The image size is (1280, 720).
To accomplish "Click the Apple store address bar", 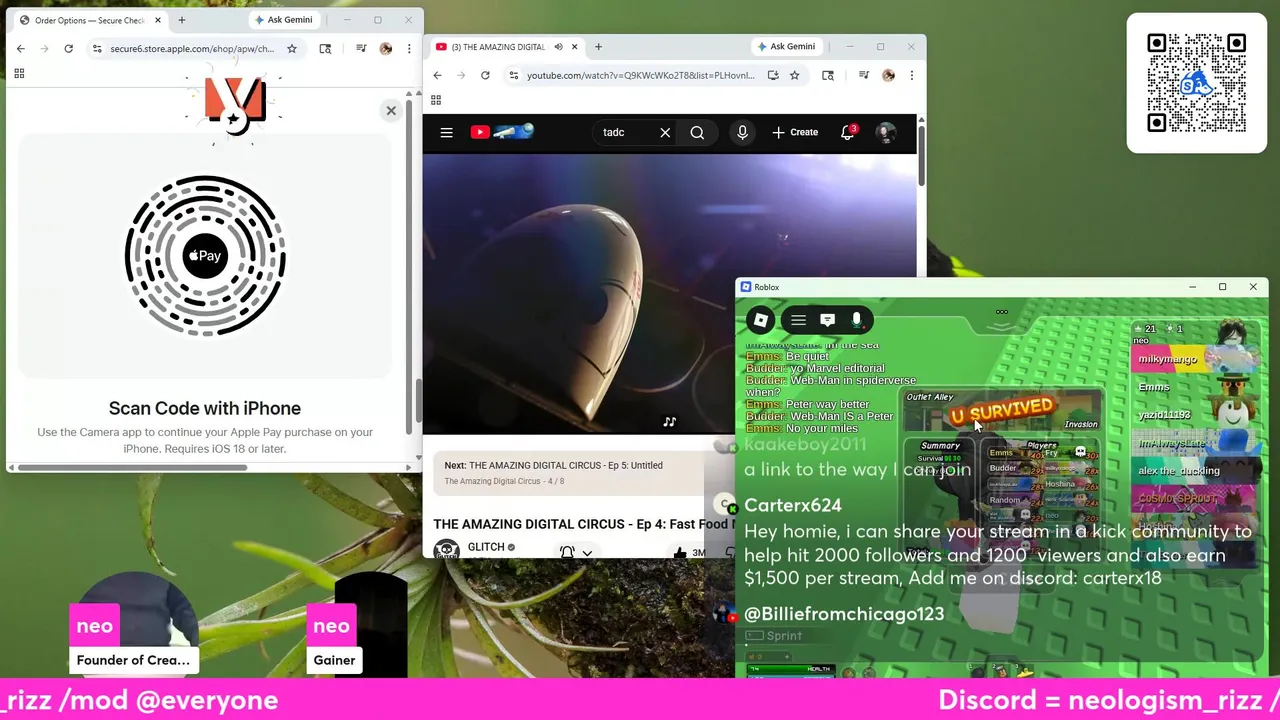I will [192, 48].
